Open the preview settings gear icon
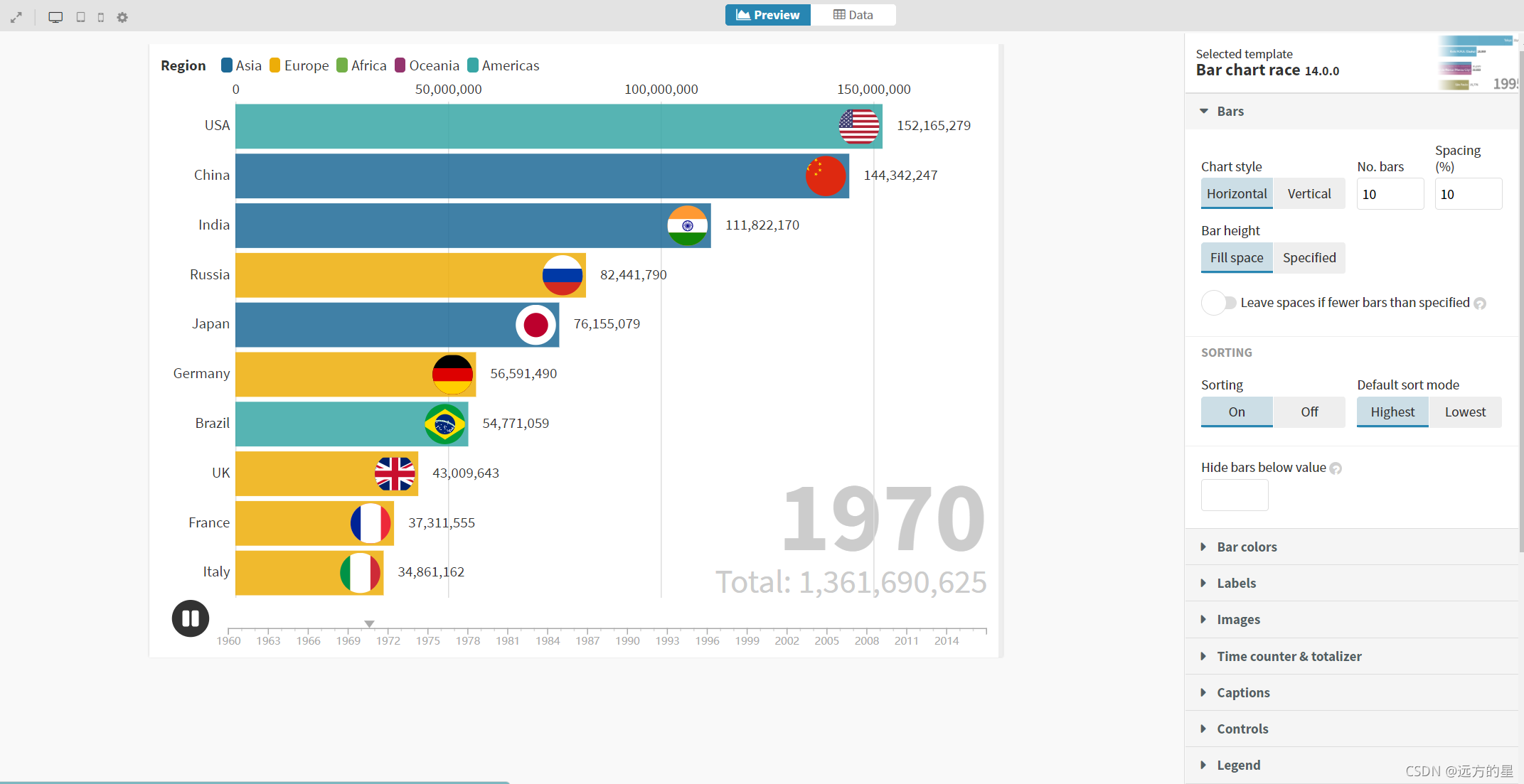 pos(122,17)
